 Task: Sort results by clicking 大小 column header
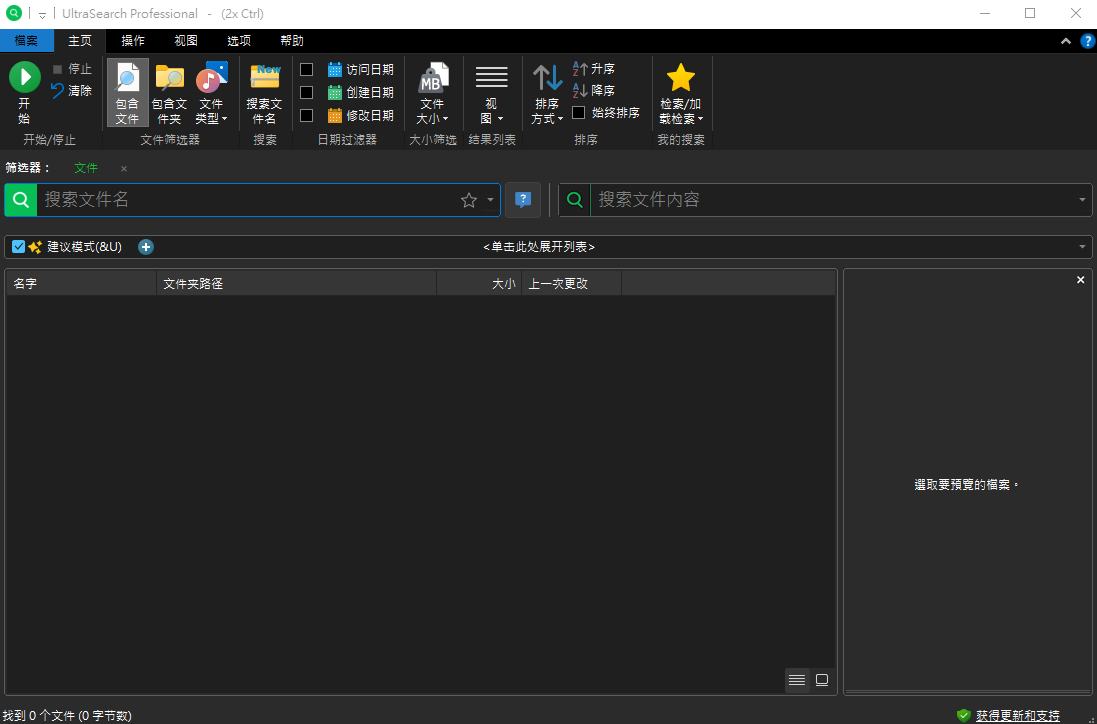click(x=479, y=284)
